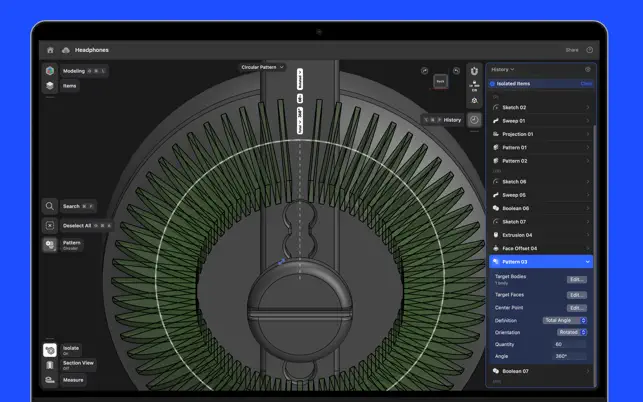Click the Boolean 07 feature icon

(496, 371)
